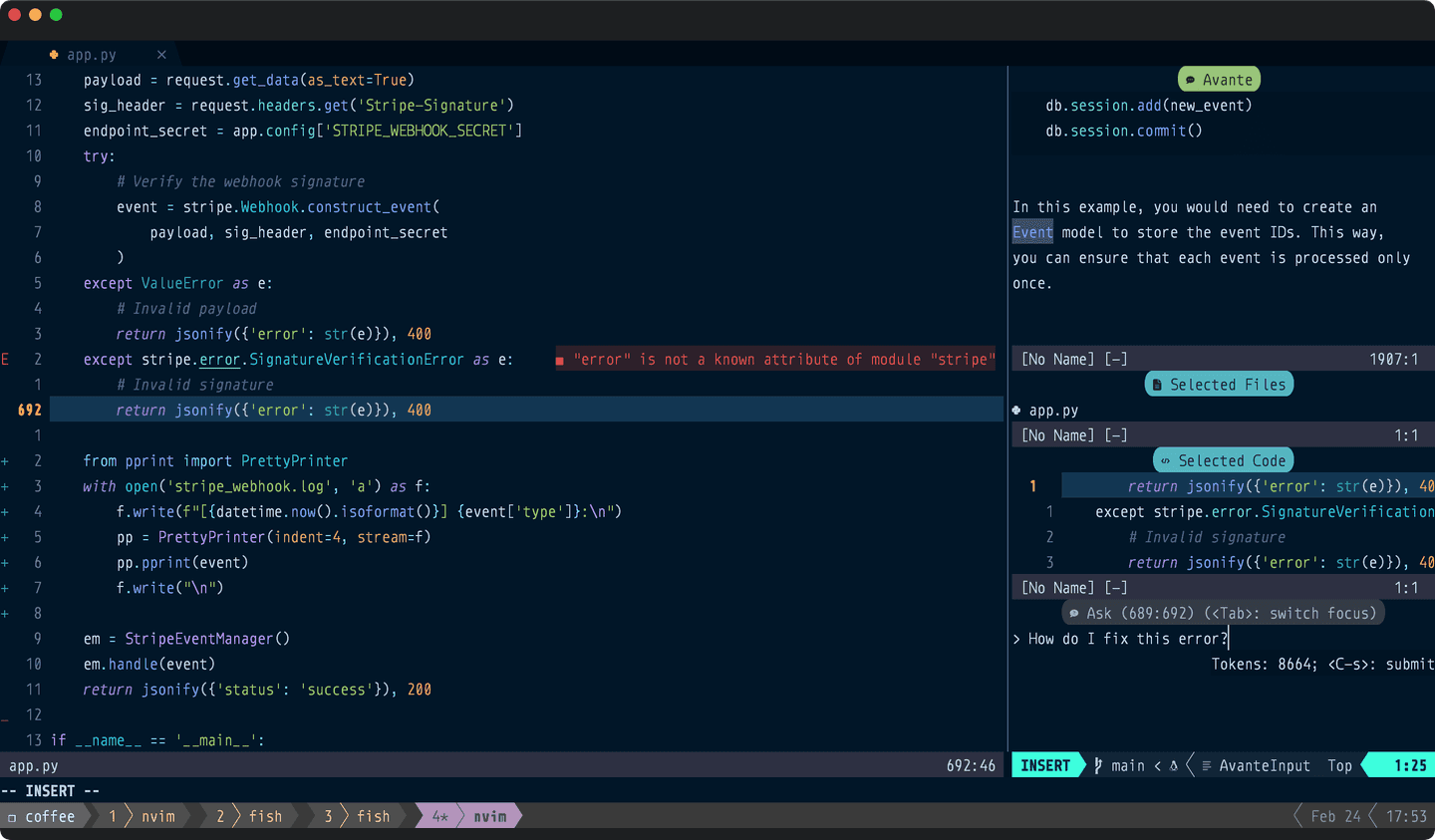Click the code brackets icon on Selected Code pill
This screenshot has width=1435, height=840.
[x=1165, y=459]
